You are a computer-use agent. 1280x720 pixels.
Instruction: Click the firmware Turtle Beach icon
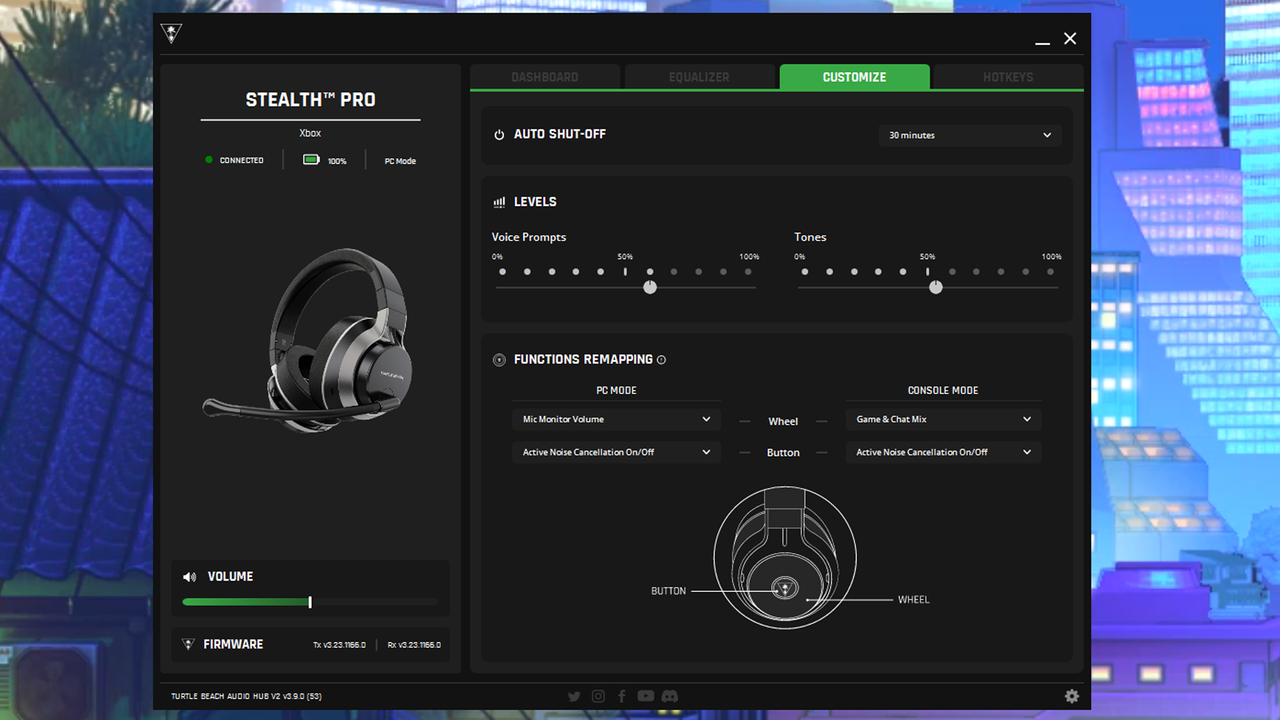188,644
